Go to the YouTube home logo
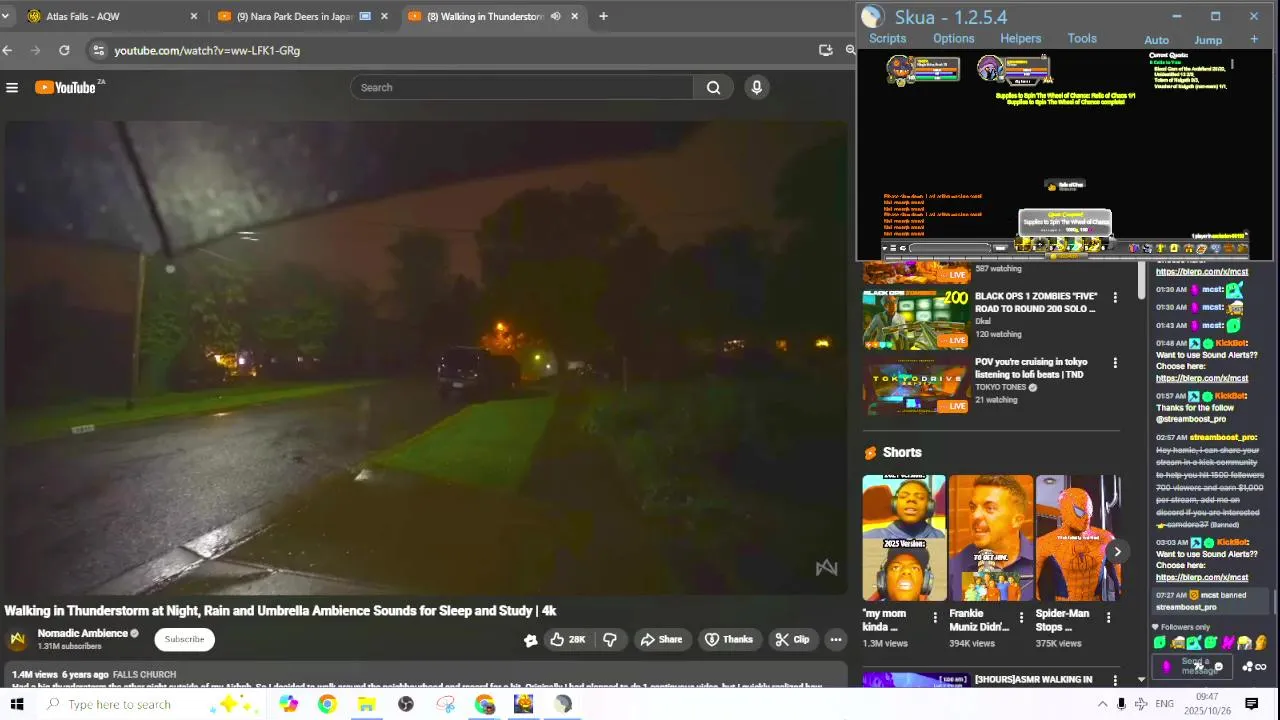Viewport: 1280px width, 720px height. (x=66, y=88)
